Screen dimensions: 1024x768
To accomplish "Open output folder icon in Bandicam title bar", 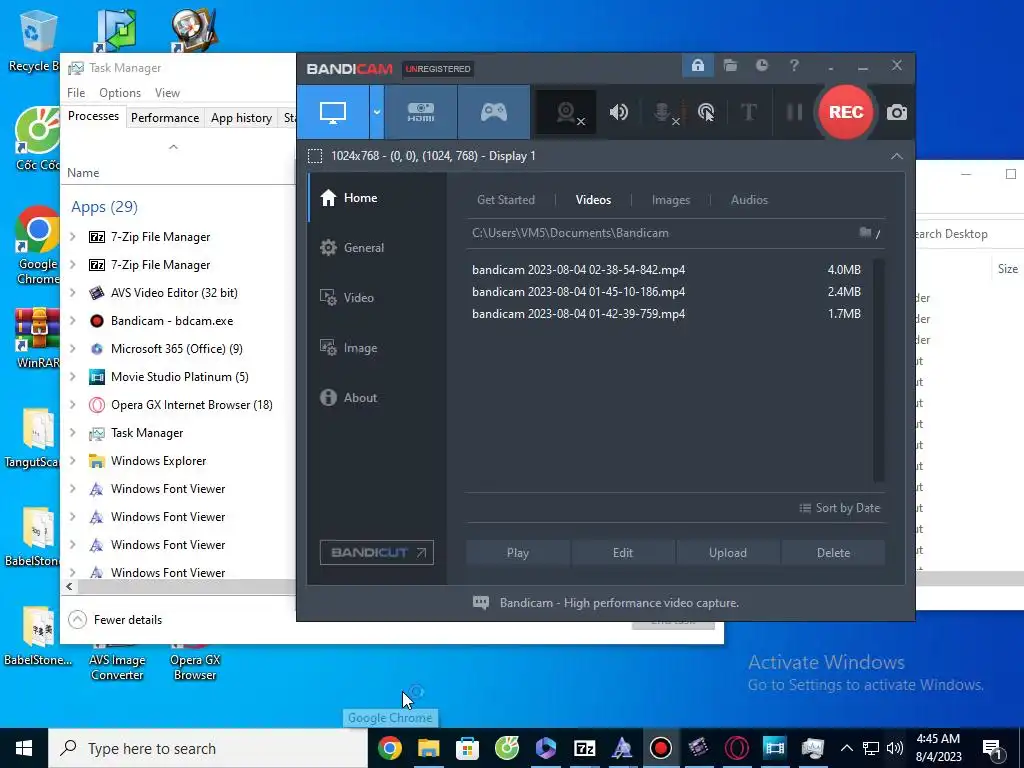I will pos(730,65).
